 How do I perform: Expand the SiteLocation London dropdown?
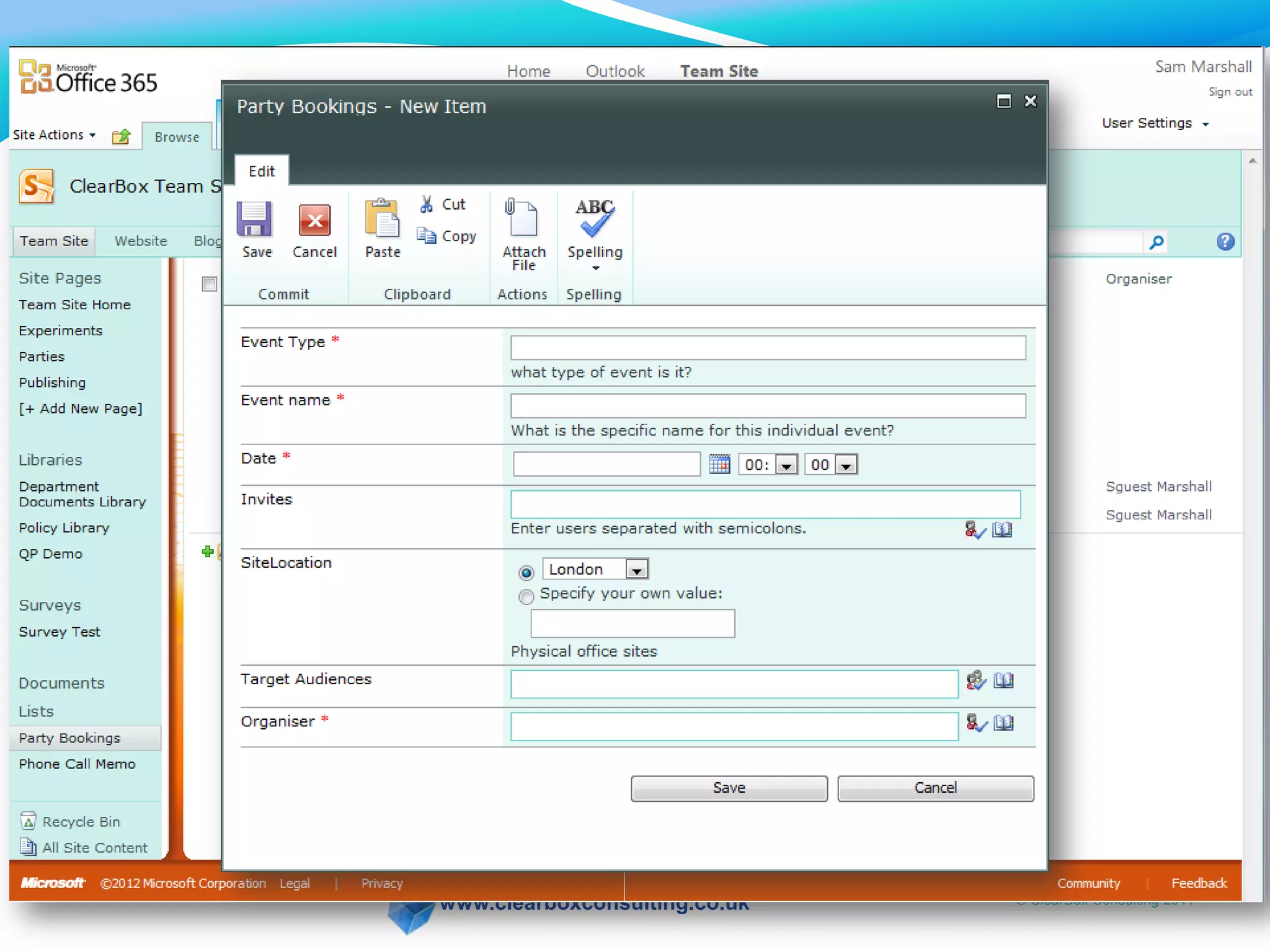(x=637, y=569)
